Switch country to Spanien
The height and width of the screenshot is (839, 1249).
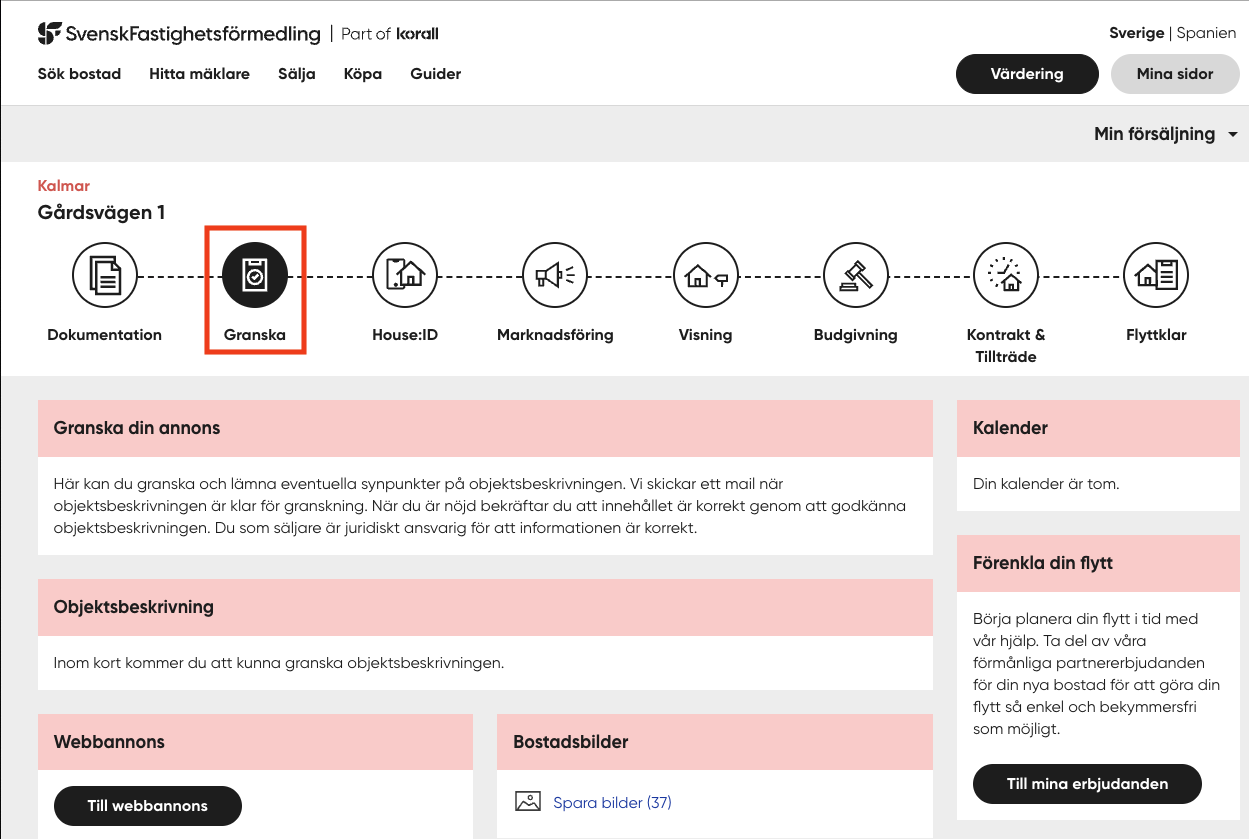[1206, 33]
